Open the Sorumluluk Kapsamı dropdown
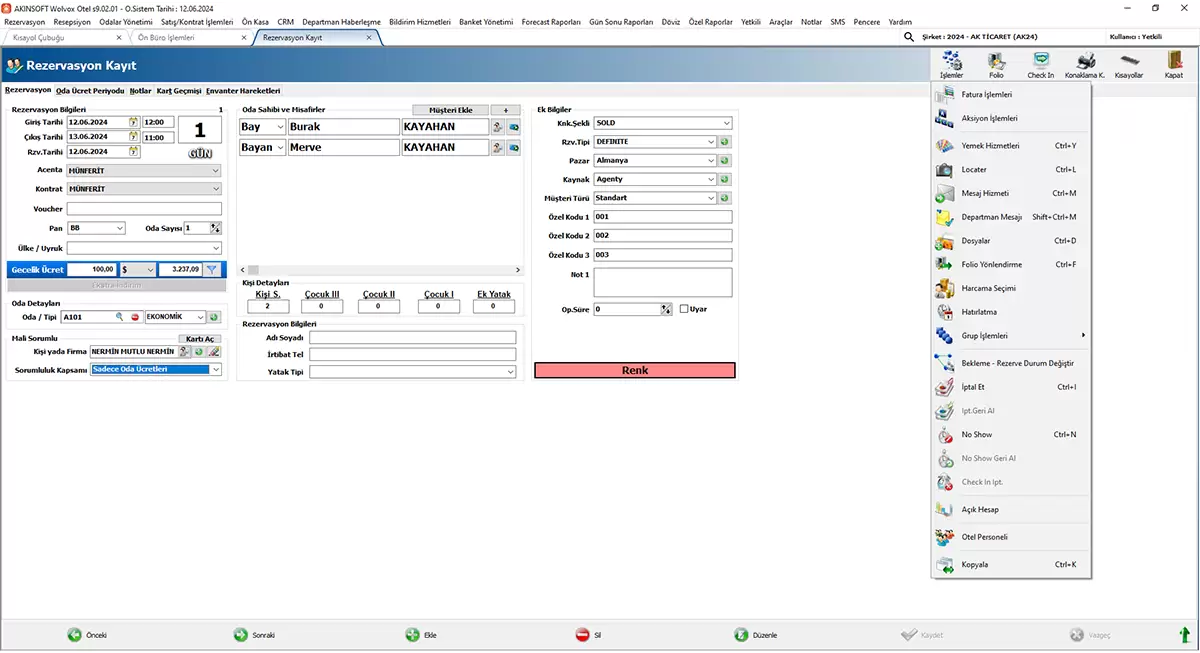 click(x=216, y=370)
